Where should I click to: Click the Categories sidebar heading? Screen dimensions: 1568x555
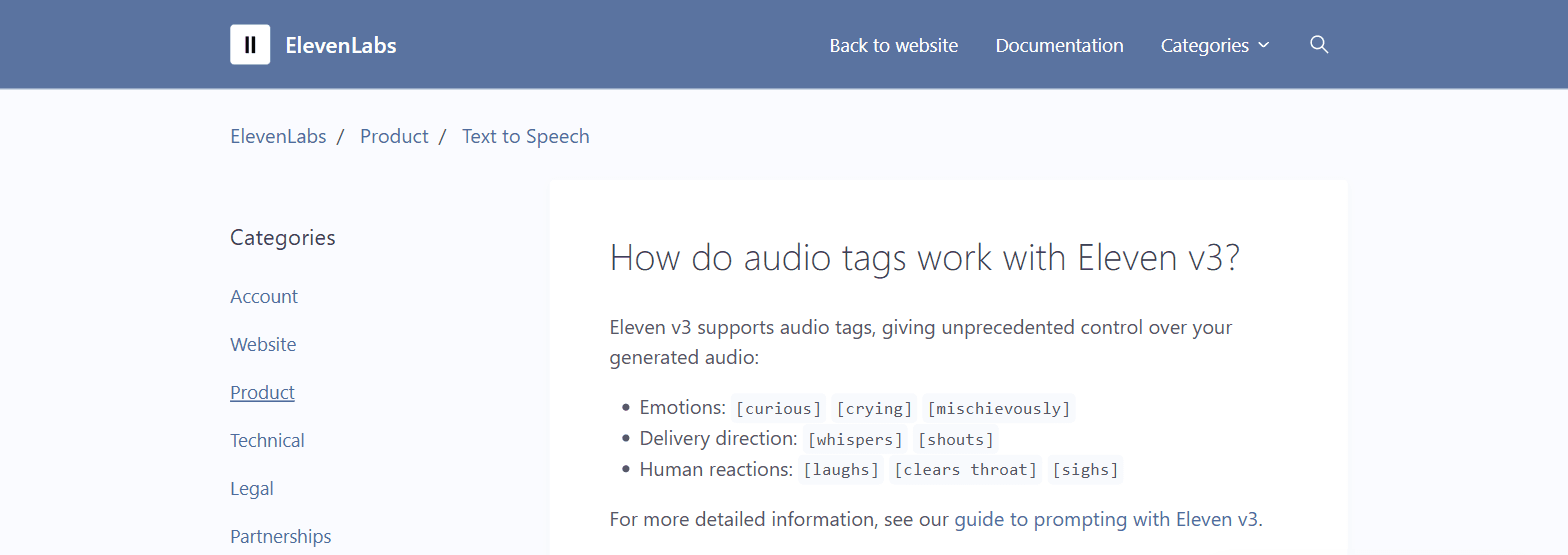[x=283, y=238]
